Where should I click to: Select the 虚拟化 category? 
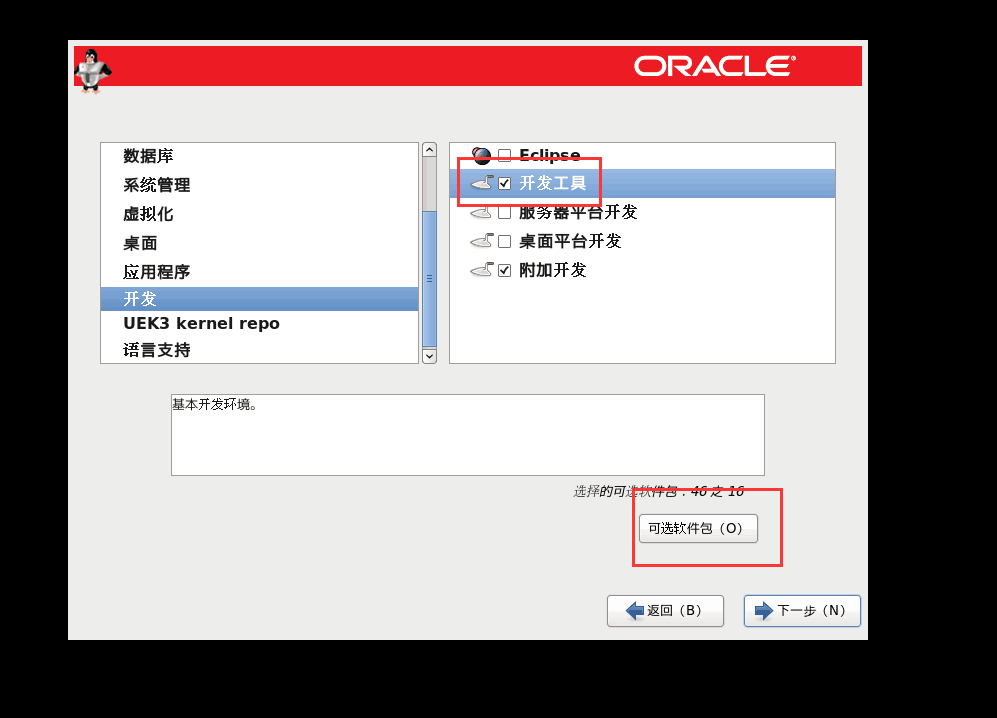[x=148, y=214]
